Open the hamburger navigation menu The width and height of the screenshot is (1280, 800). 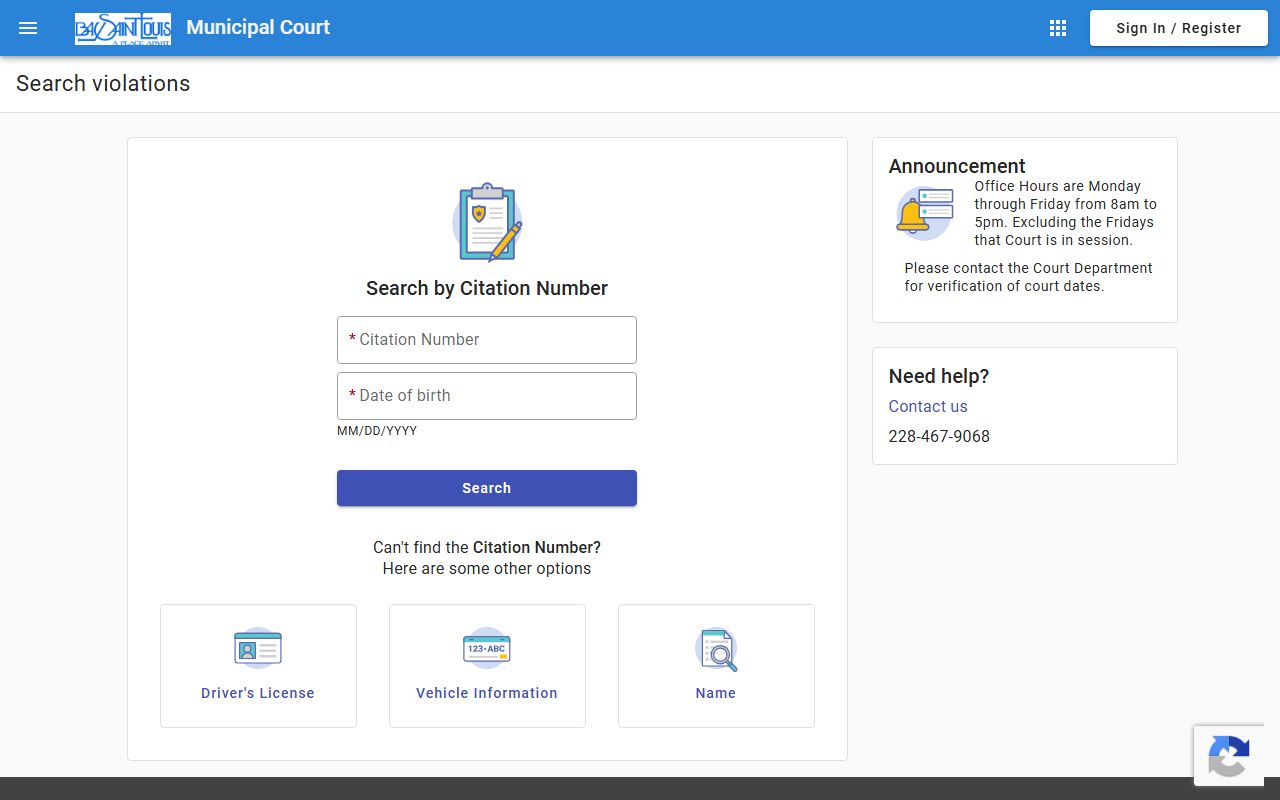click(28, 28)
